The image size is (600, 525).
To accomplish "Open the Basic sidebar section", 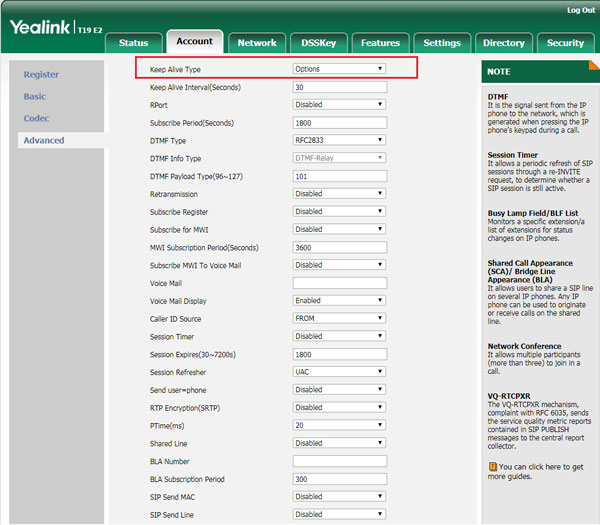I will pos(35,96).
